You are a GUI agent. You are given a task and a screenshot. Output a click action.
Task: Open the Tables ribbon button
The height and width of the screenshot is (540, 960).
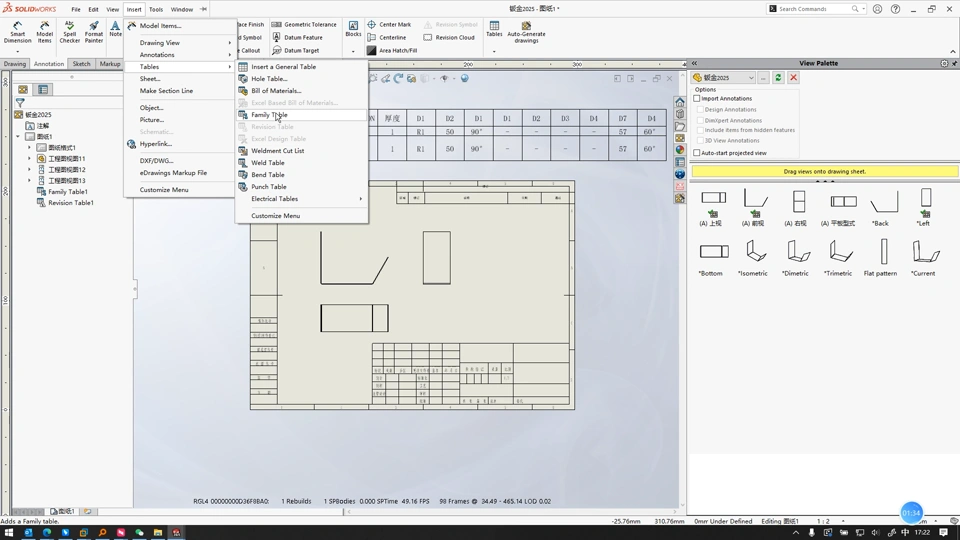coord(494,29)
